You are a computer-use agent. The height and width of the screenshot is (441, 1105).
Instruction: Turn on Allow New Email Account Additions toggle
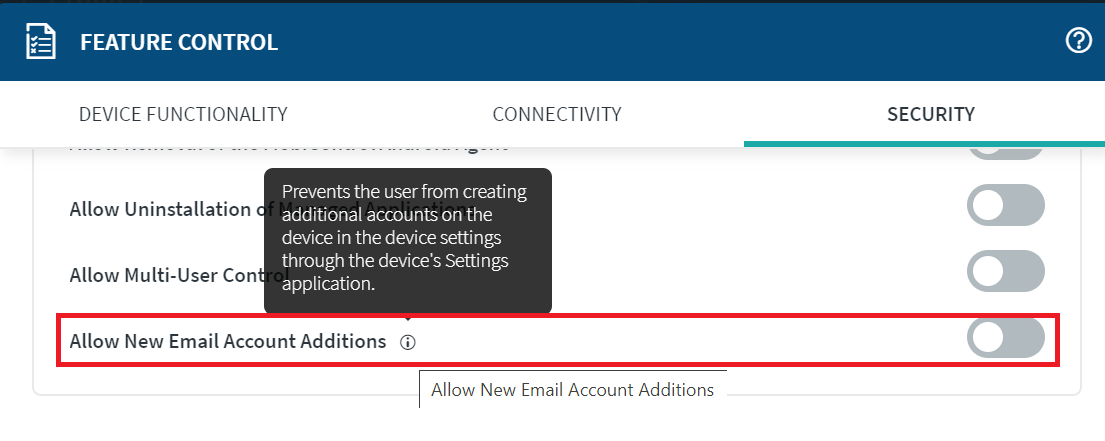click(x=1005, y=338)
